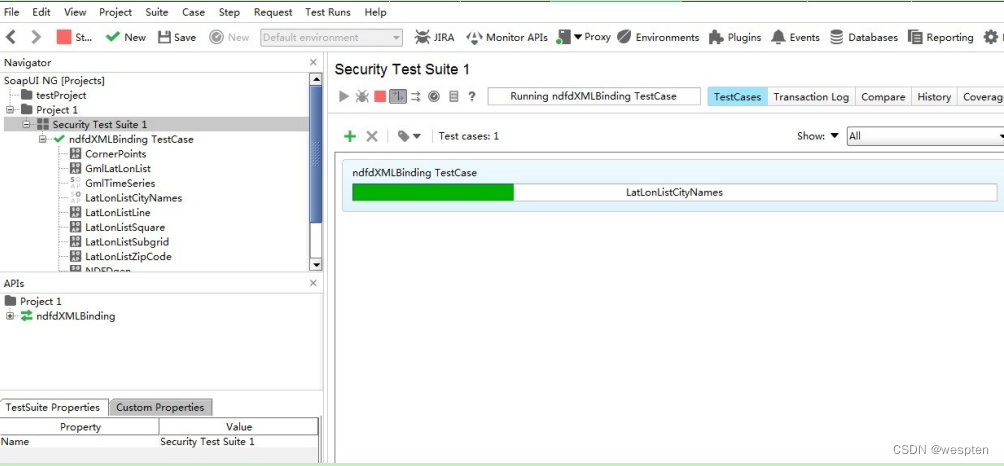Open the Show filter All dropdown
This screenshot has height=466, width=1004.
pyautogui.click(x=924, y=136)
